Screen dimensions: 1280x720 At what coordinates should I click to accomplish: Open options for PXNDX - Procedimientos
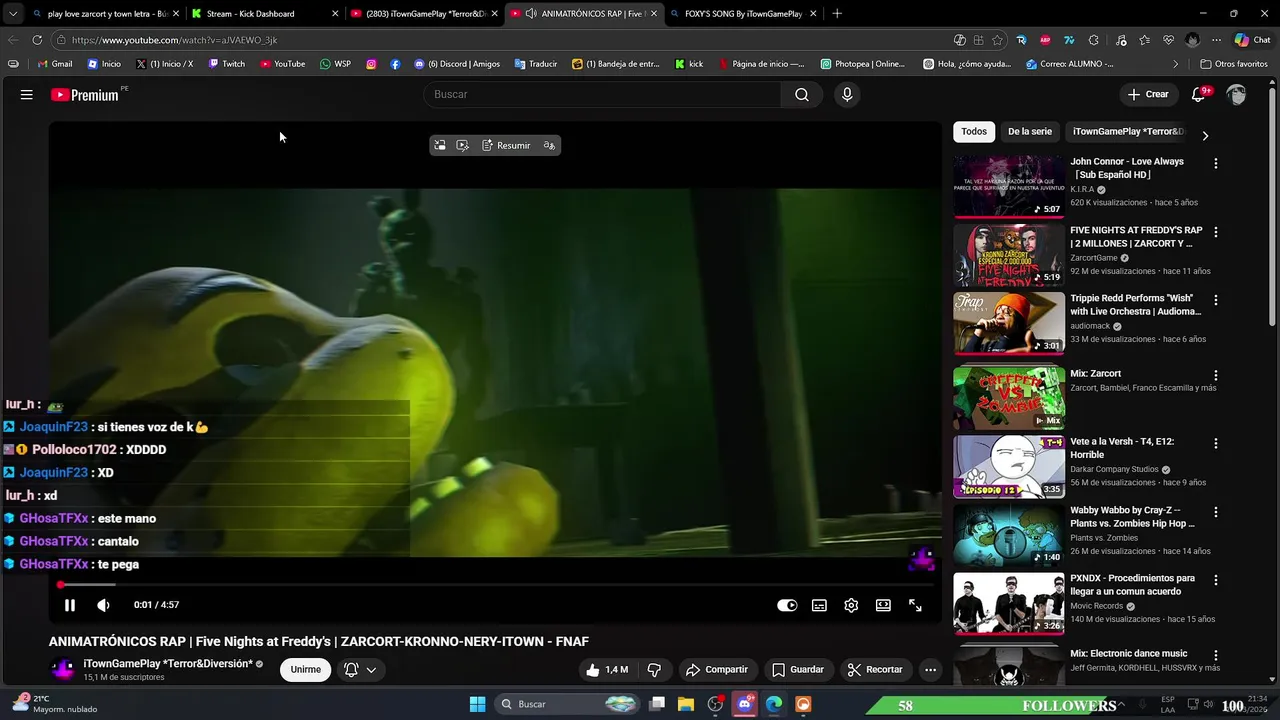(x=1216, y=580)
